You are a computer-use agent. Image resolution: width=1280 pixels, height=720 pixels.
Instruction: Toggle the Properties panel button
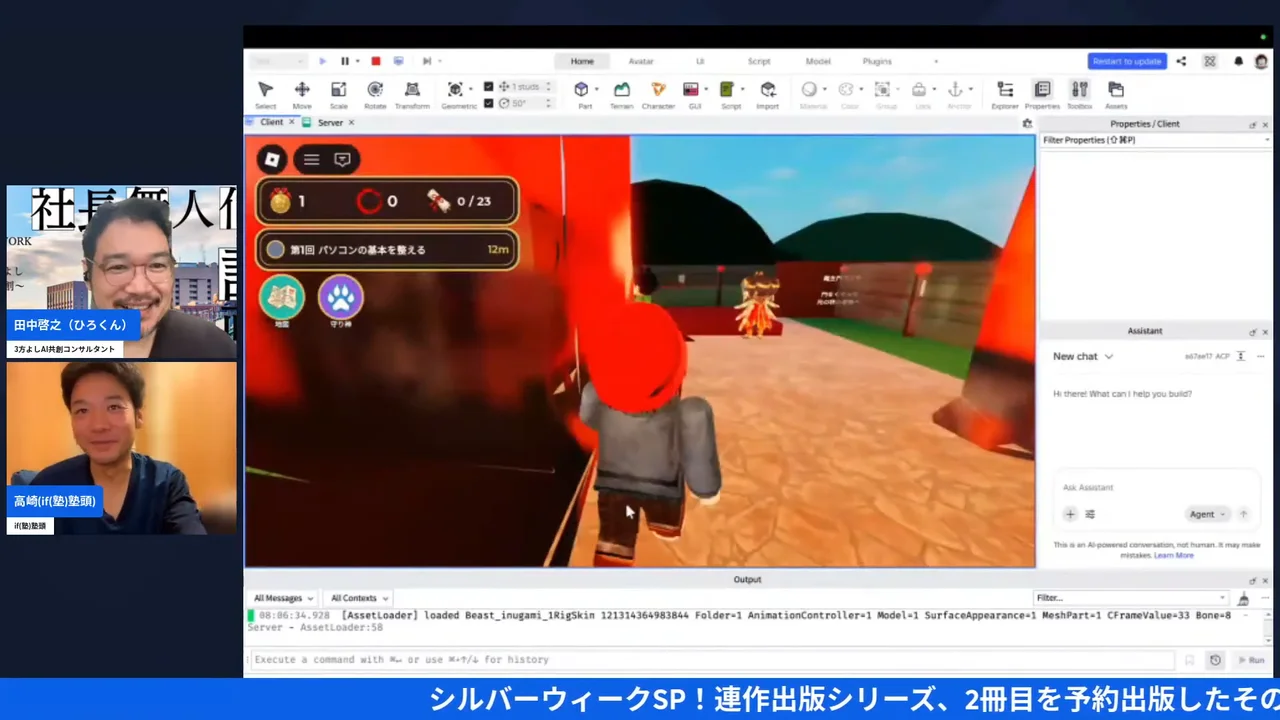coord(1042,94)
